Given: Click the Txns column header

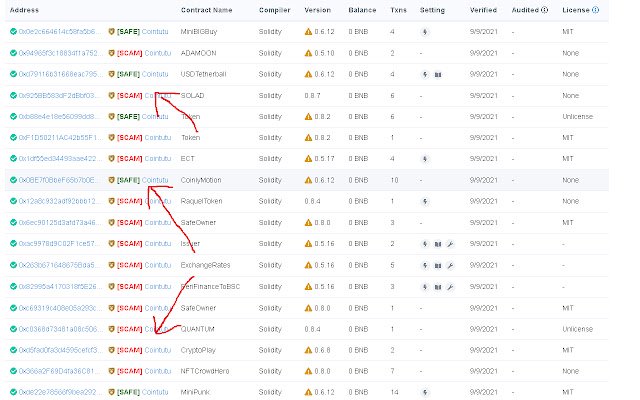Looking at the screenshot, I should tap(398, 10).
